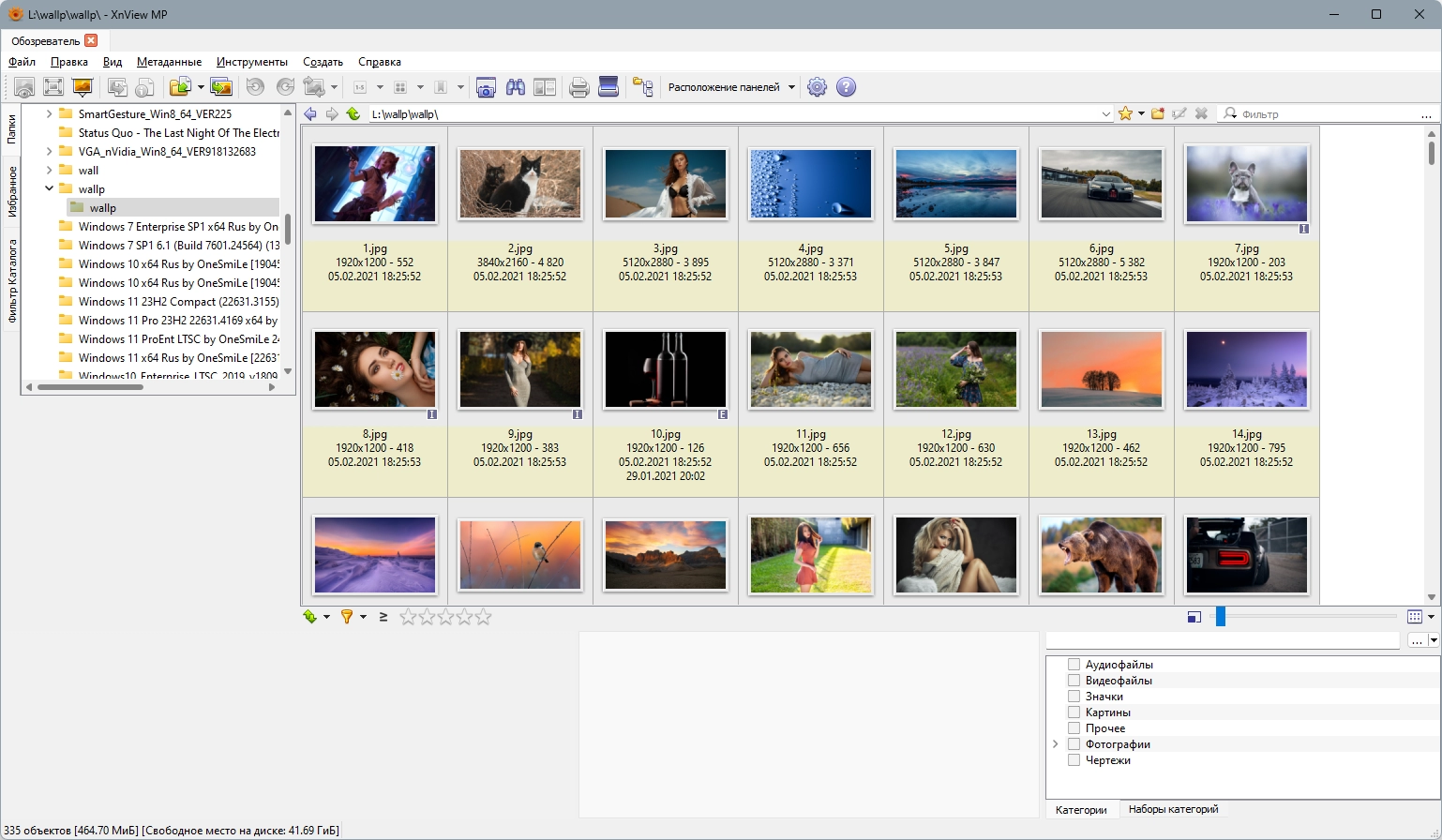Click the blue help question mark icon
The width and height of the screenshot is (1442, 840).
point(846,87)
